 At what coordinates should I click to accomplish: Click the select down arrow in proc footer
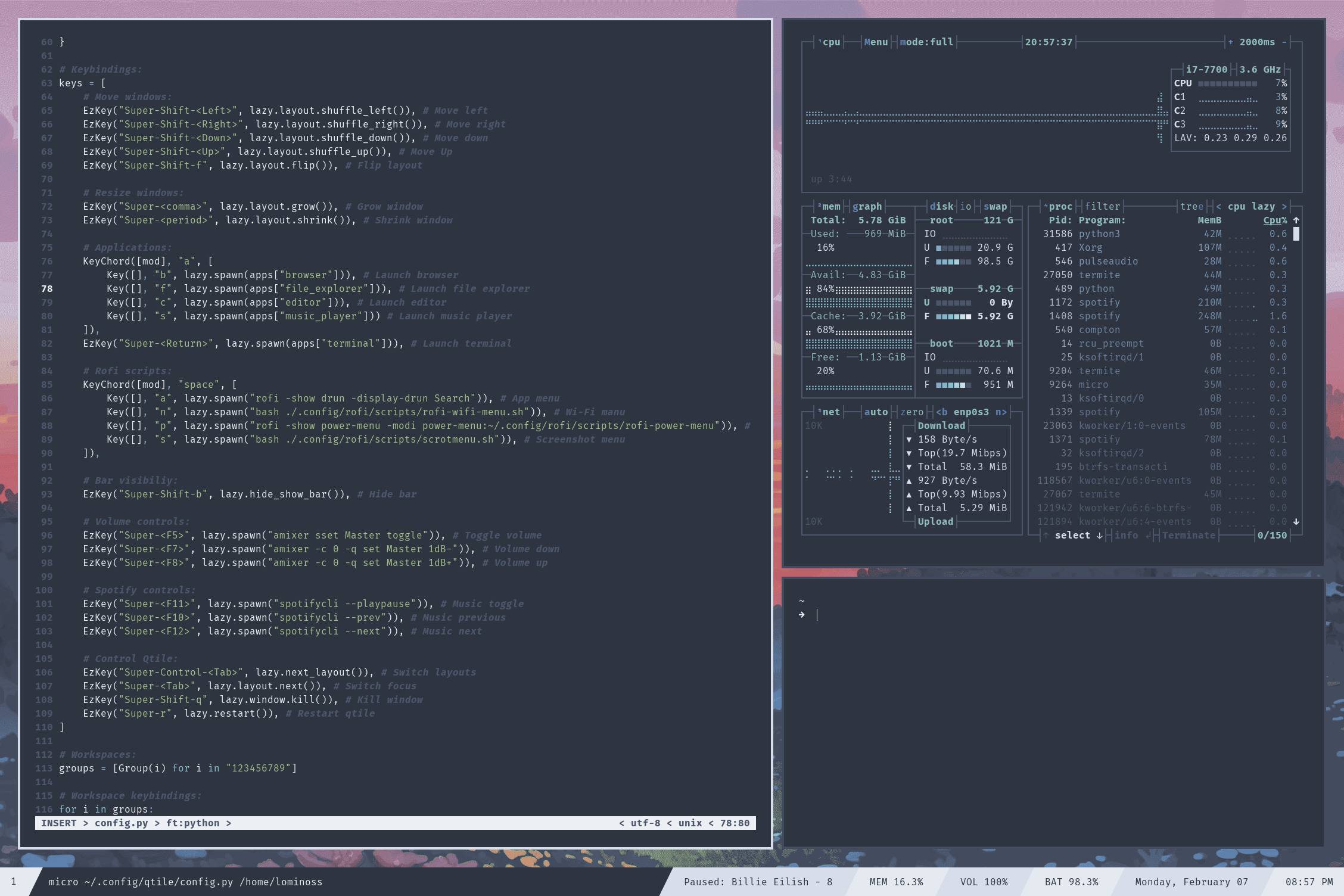pyautogui.click(x=1099, y=536)
